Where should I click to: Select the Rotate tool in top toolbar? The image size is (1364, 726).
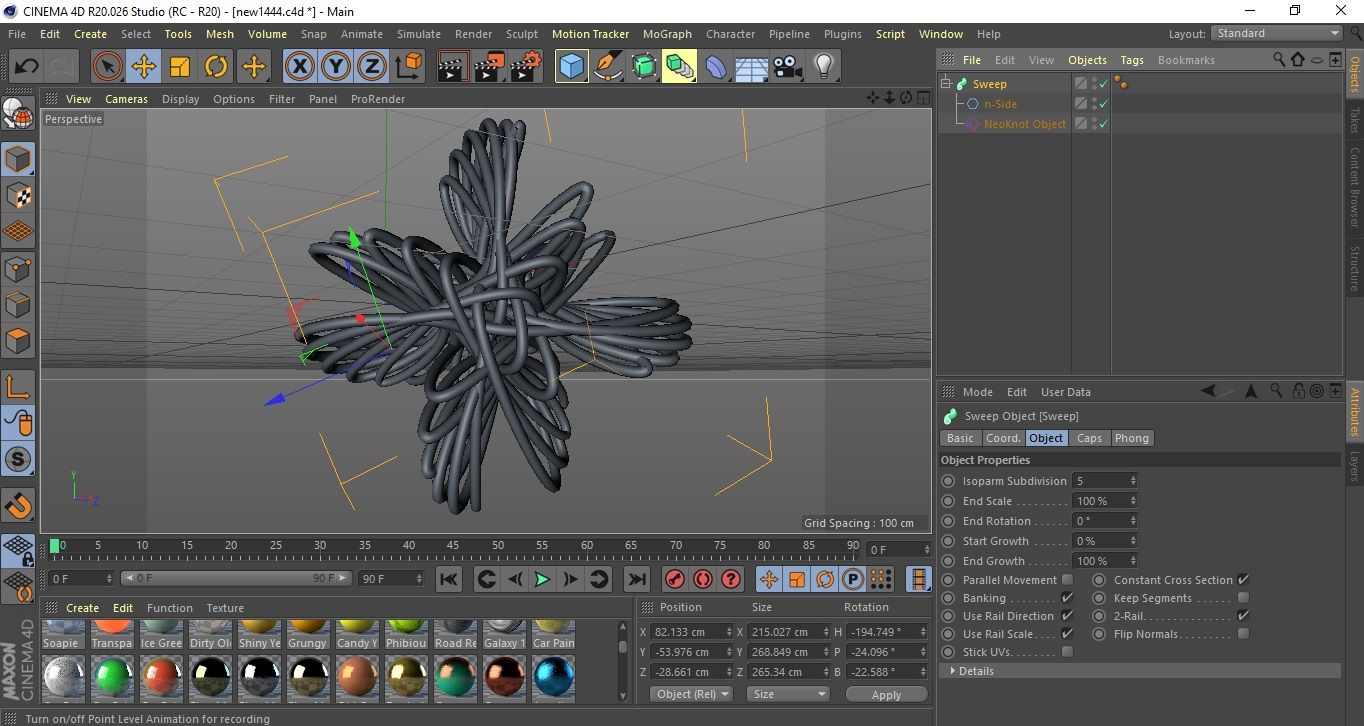pyautogui.click(x=216, y=67)
